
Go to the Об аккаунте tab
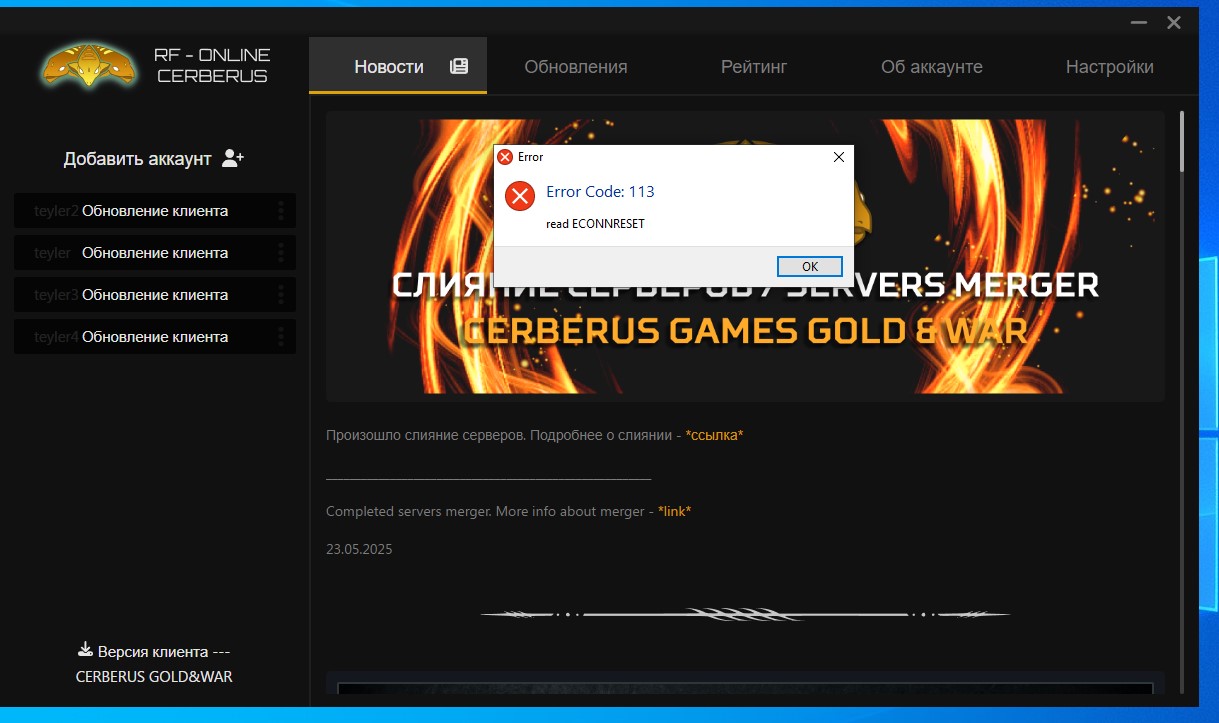(931, 67)
